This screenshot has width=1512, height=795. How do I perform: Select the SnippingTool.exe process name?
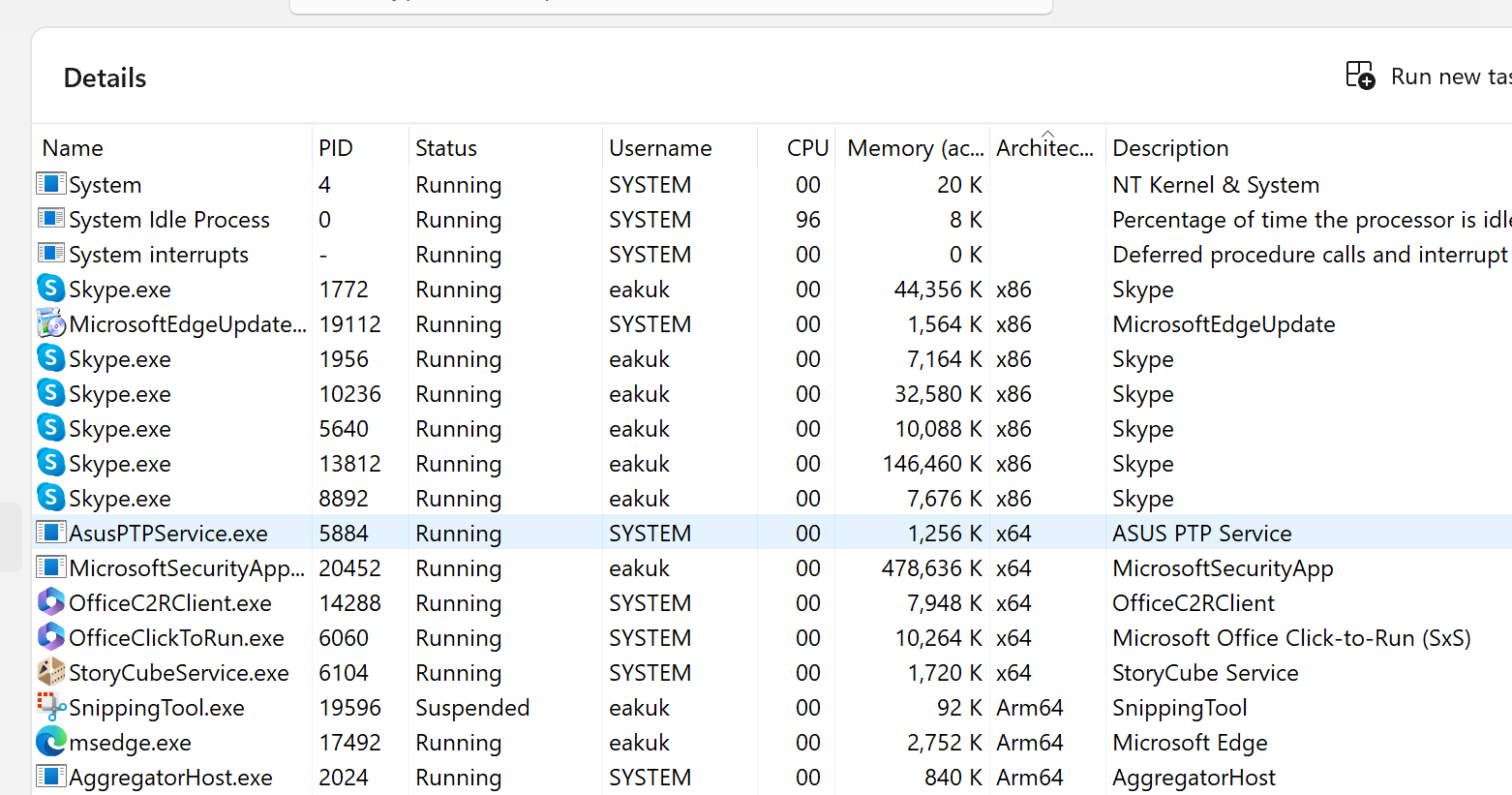[x=157, y=708]
